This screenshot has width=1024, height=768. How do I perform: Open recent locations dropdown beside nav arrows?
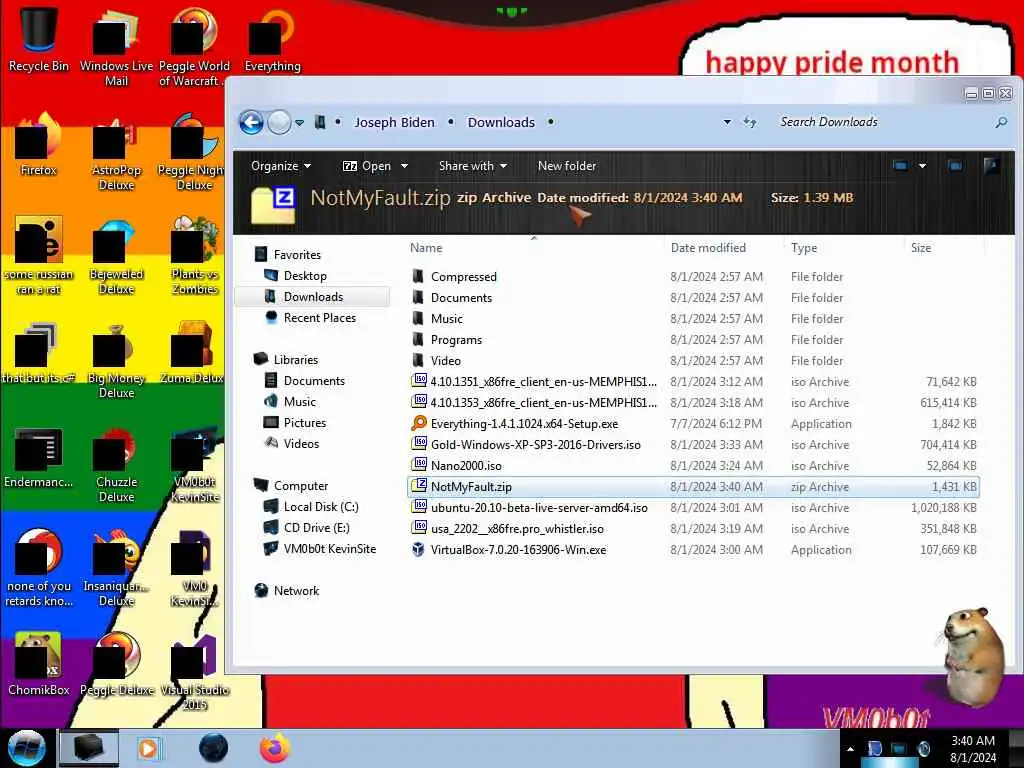[299, 123]
